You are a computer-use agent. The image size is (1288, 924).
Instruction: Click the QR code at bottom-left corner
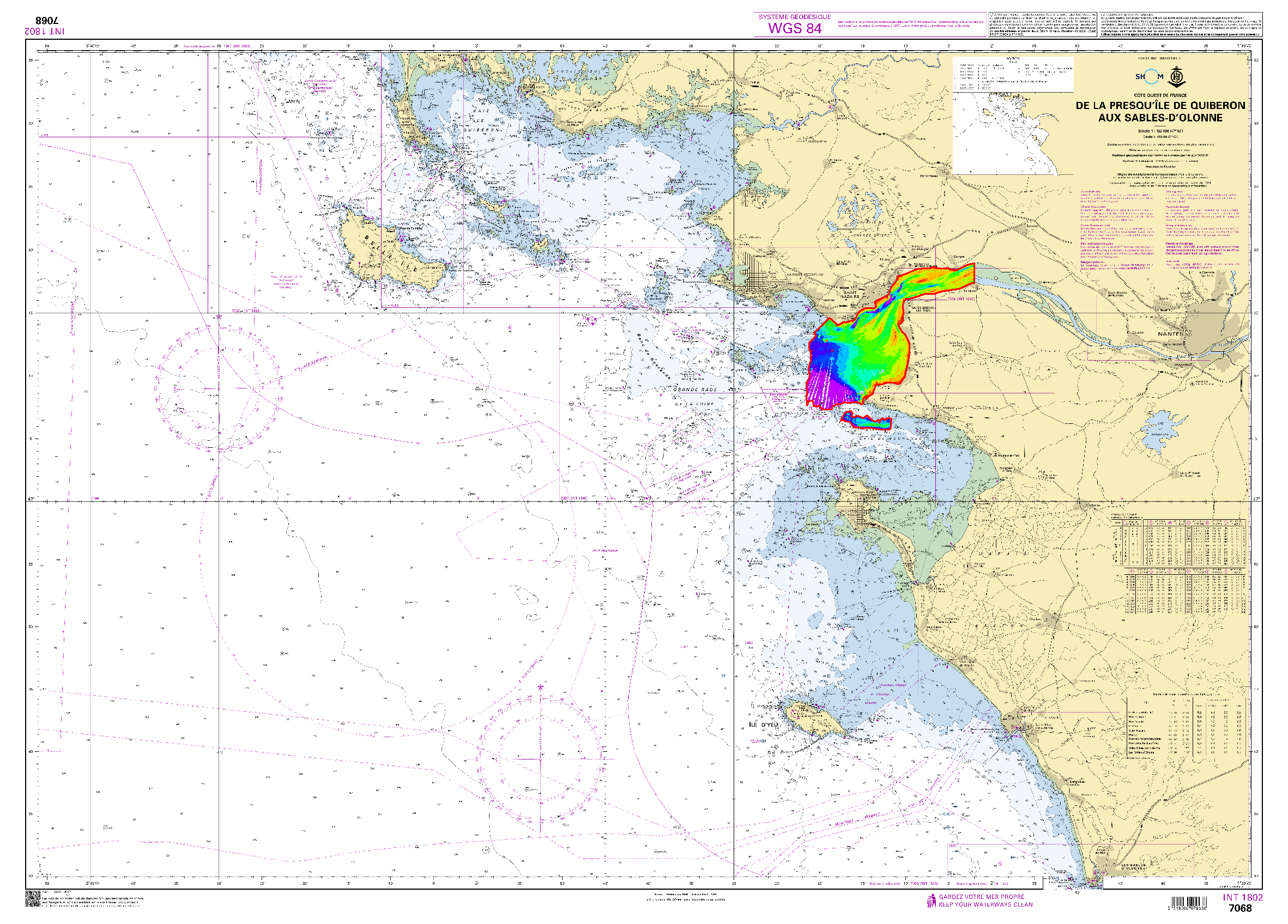[32, 898]
